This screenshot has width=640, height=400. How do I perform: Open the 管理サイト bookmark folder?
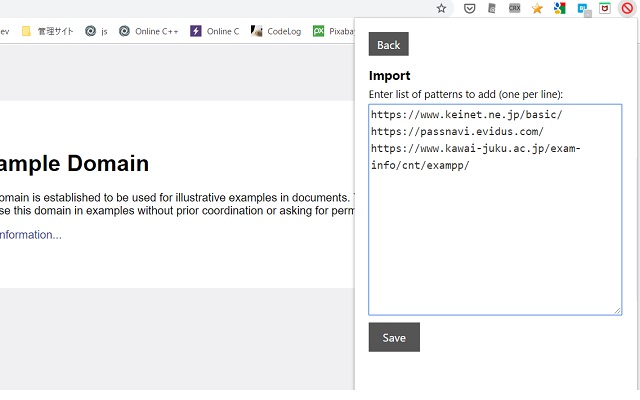[x=47, y=31]
